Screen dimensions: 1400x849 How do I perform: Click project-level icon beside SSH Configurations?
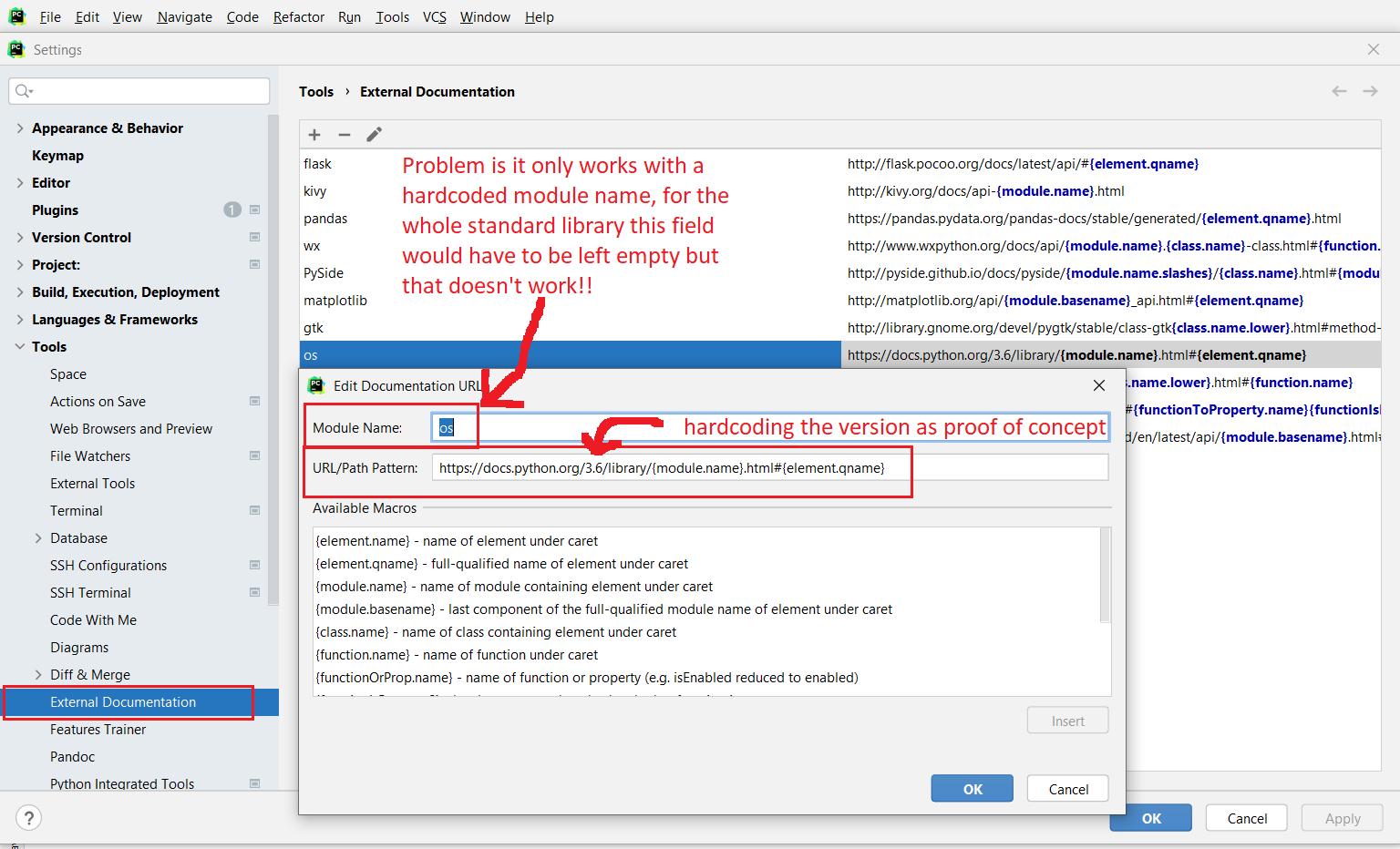click(x=255, y=565)
